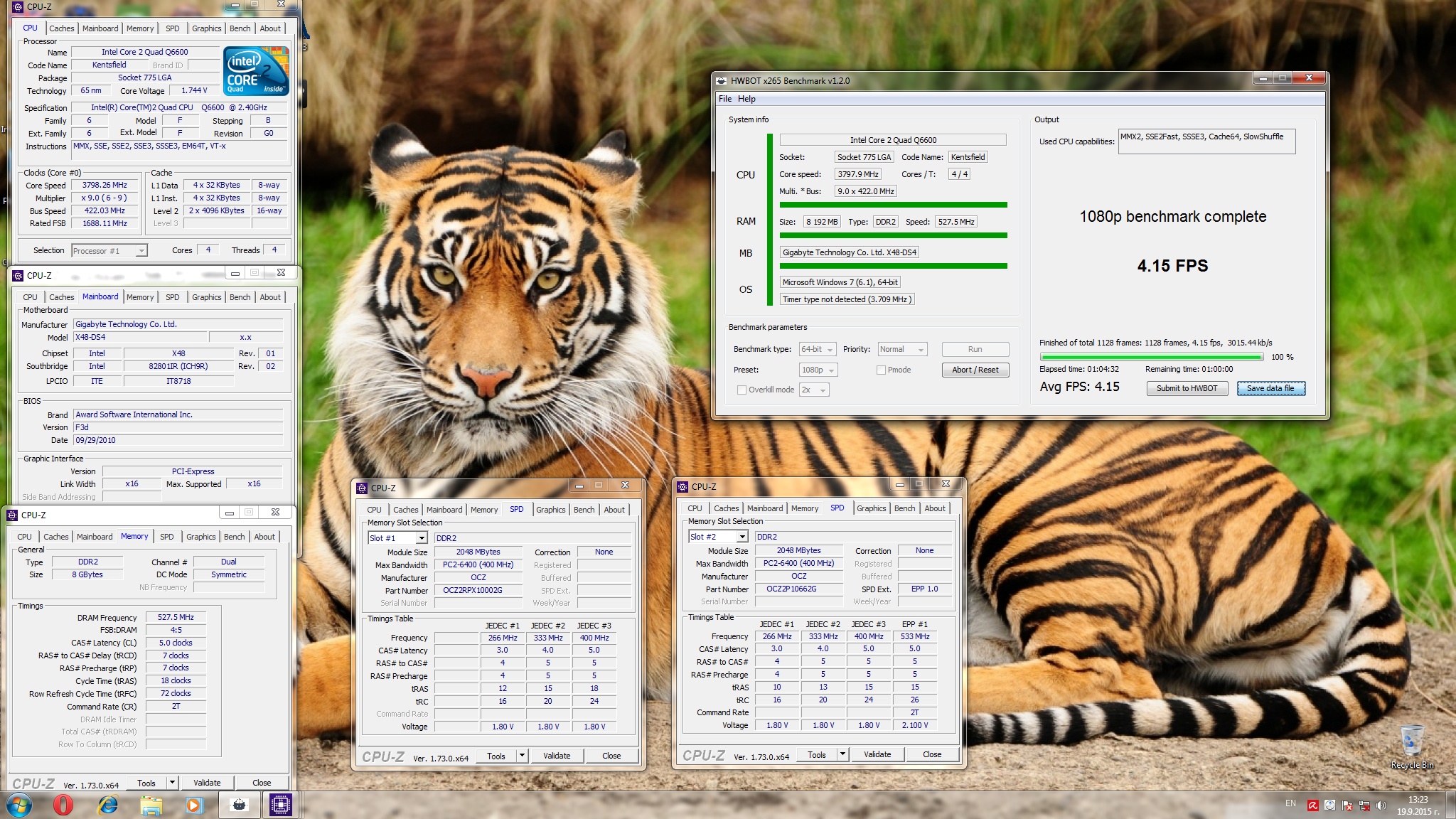This screenshot has width=1456, height=819.
Task: Click Save data file button
Action: [x=1270, y=388]
